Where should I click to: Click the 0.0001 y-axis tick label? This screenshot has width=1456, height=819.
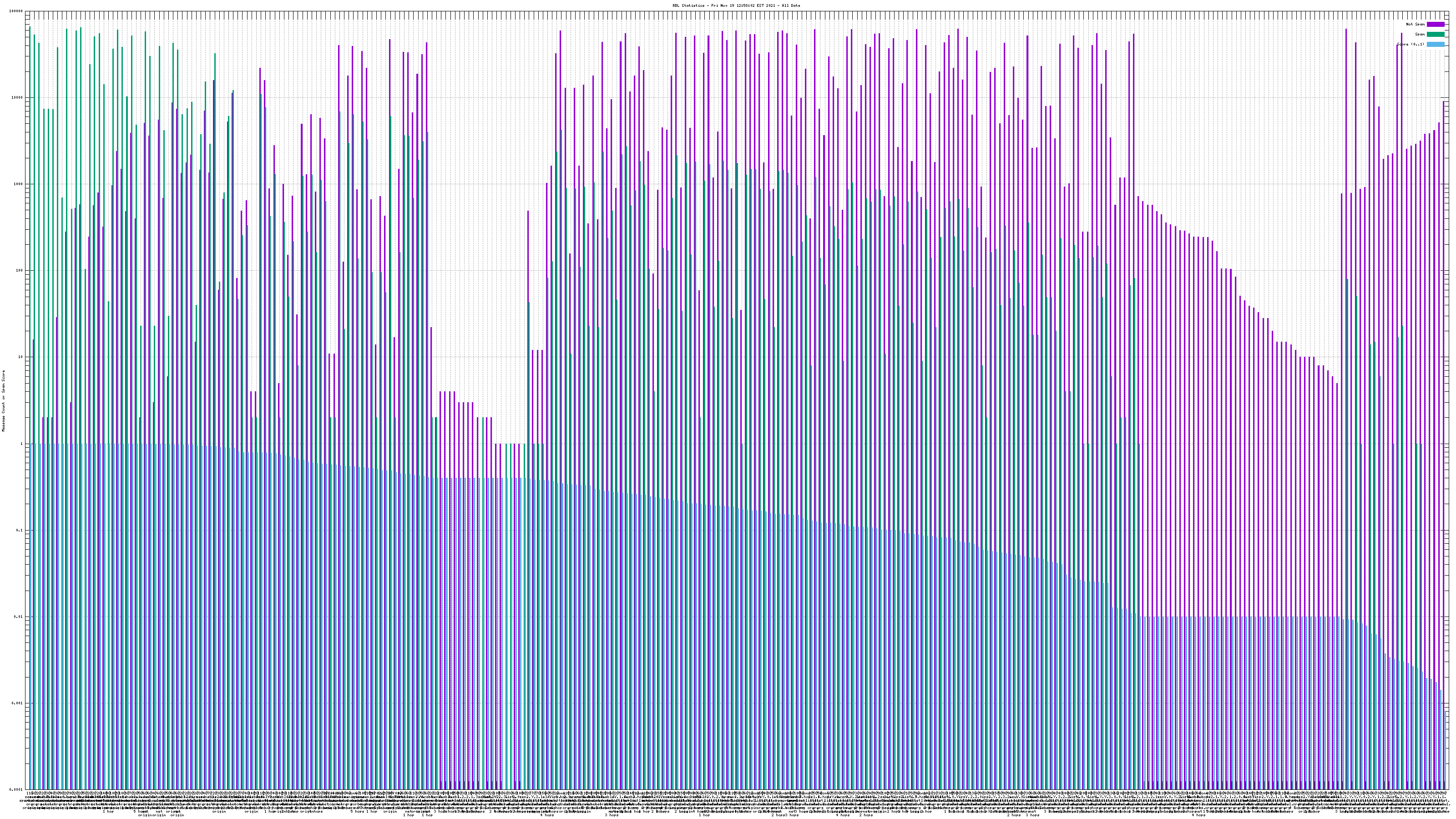tap(16, 789)
